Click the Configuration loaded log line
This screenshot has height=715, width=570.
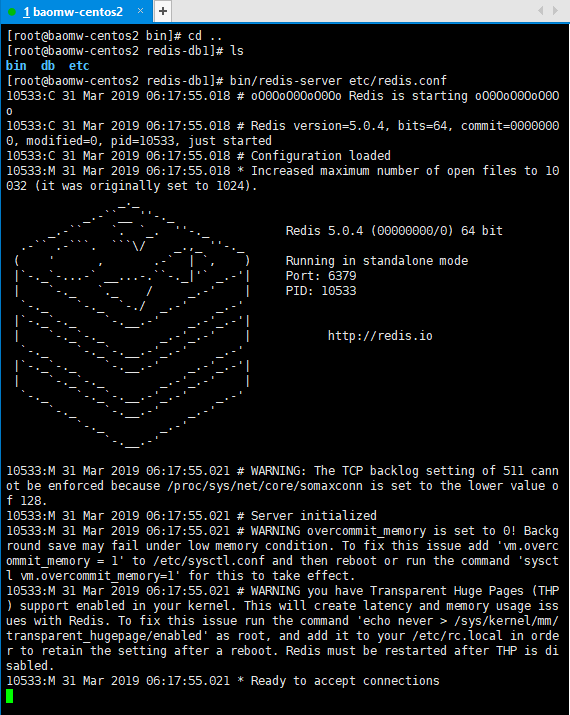[198, 156]
